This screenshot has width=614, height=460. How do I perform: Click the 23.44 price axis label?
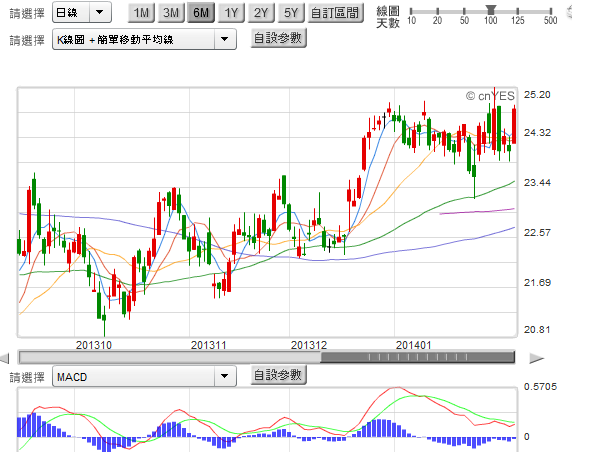[537, 182]
